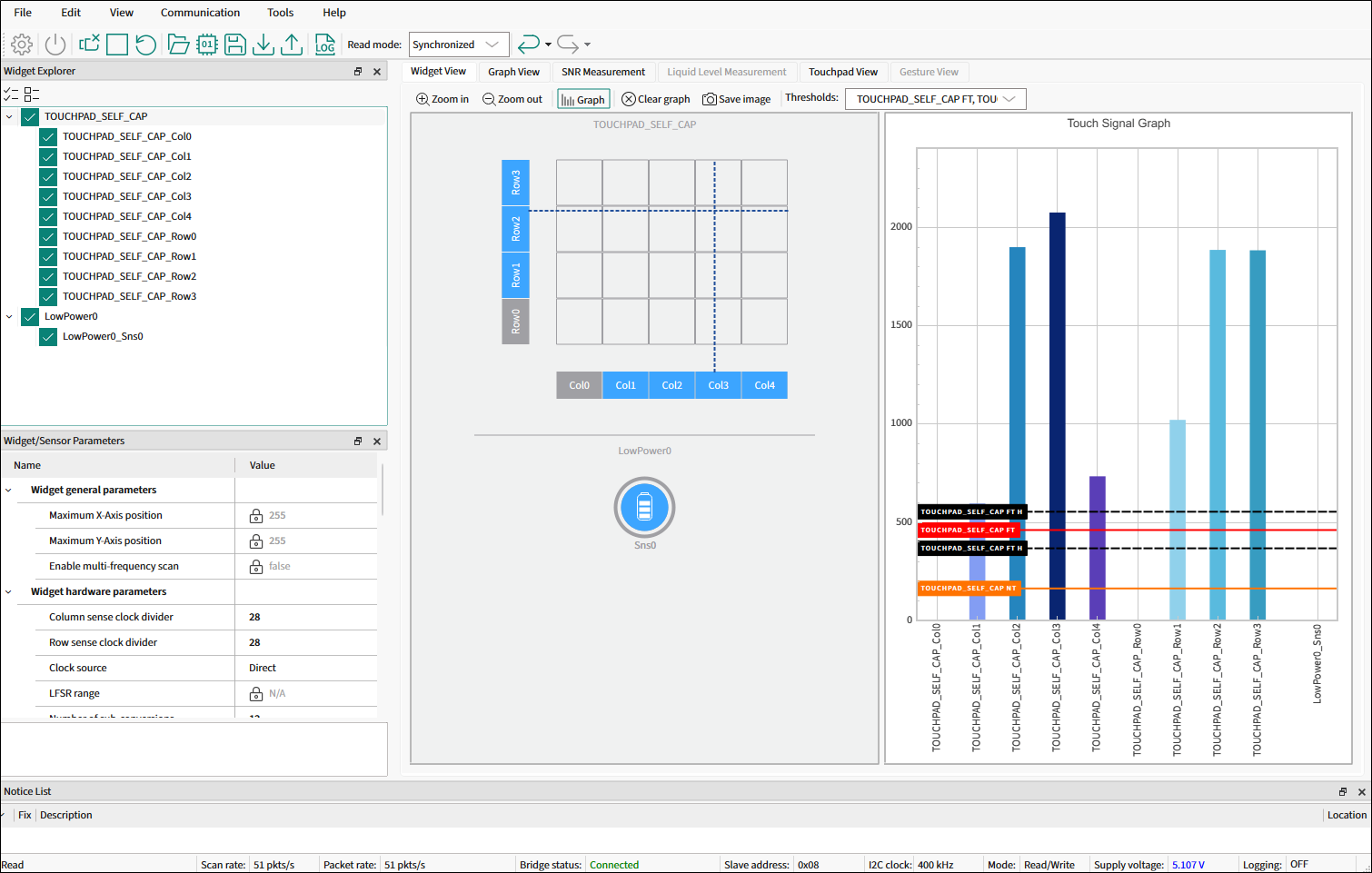1372x873 pixels.
Task: Open the Edit menu
Action: [71, 13]
